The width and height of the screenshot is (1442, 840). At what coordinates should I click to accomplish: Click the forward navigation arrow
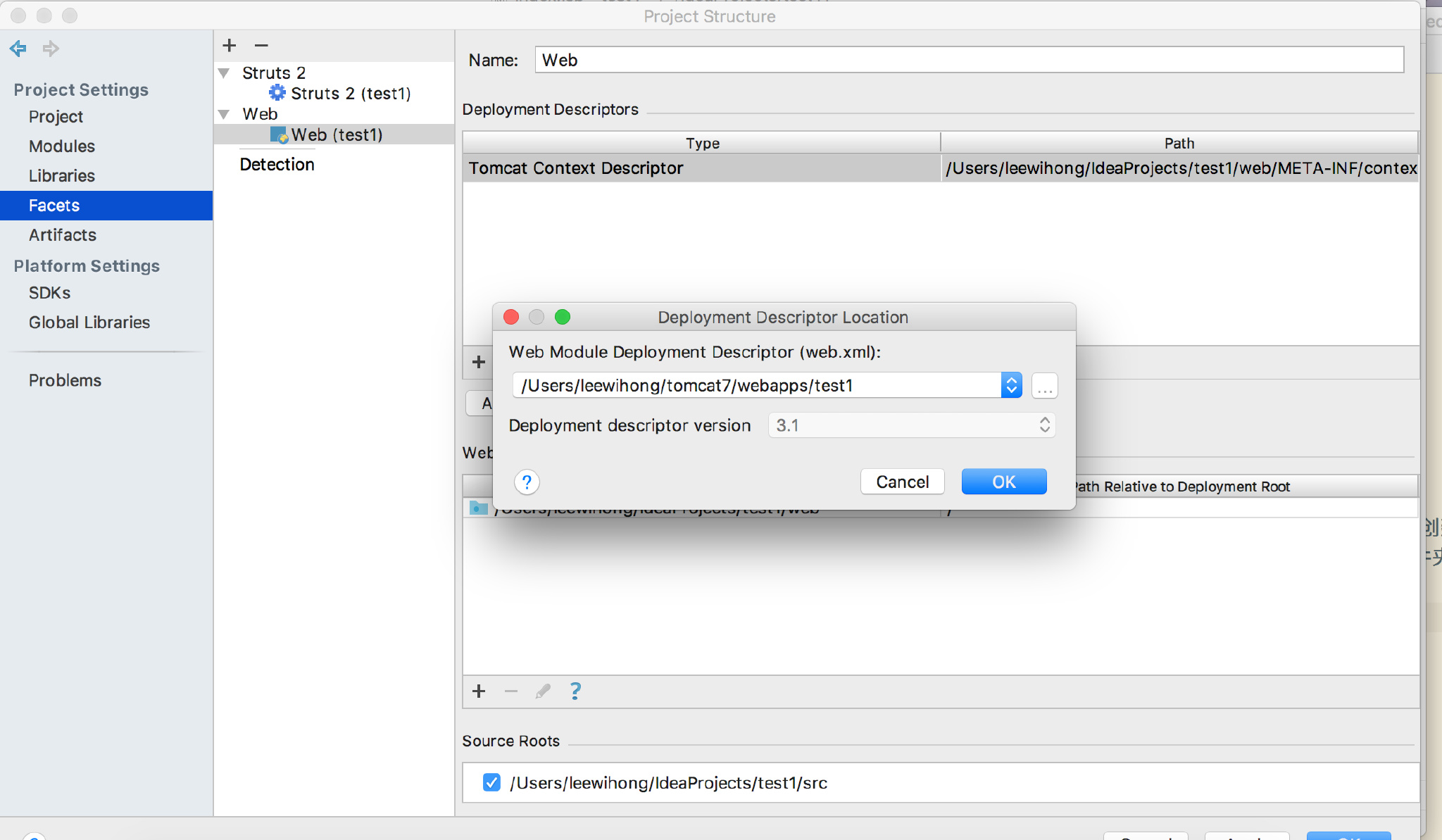(51, 49)
